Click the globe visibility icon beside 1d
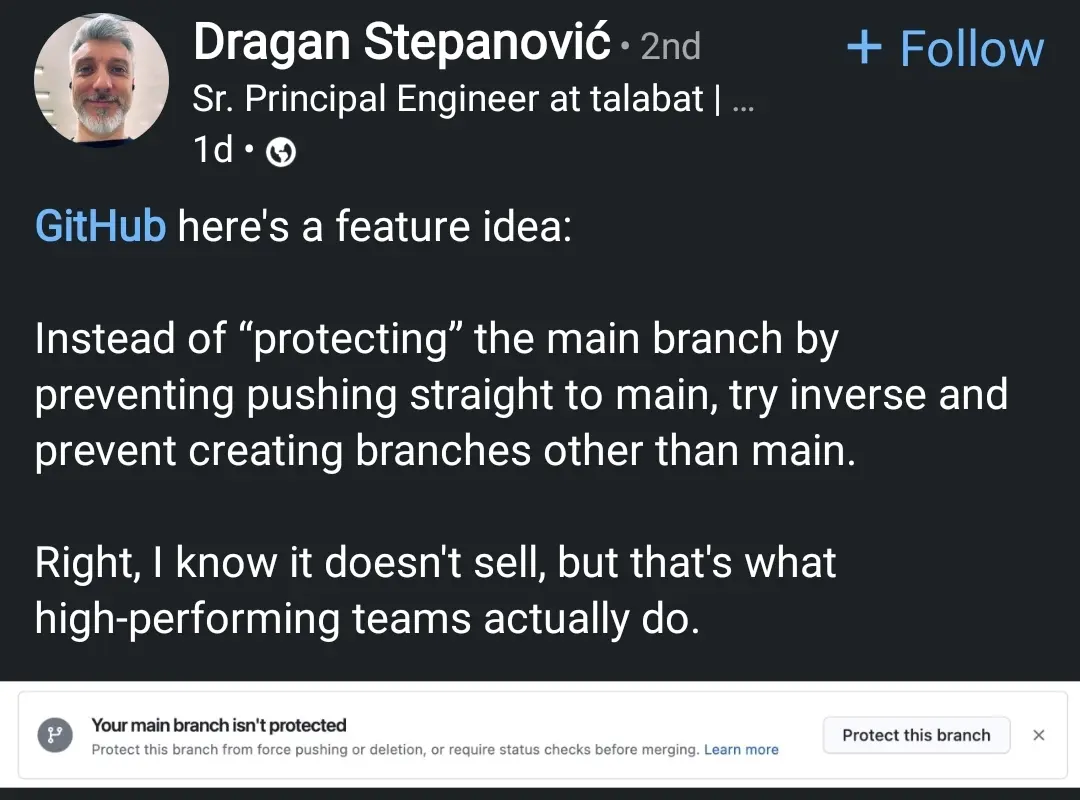Image resolution: width=1080 pixels, height=800 pixels. point(283,152)
